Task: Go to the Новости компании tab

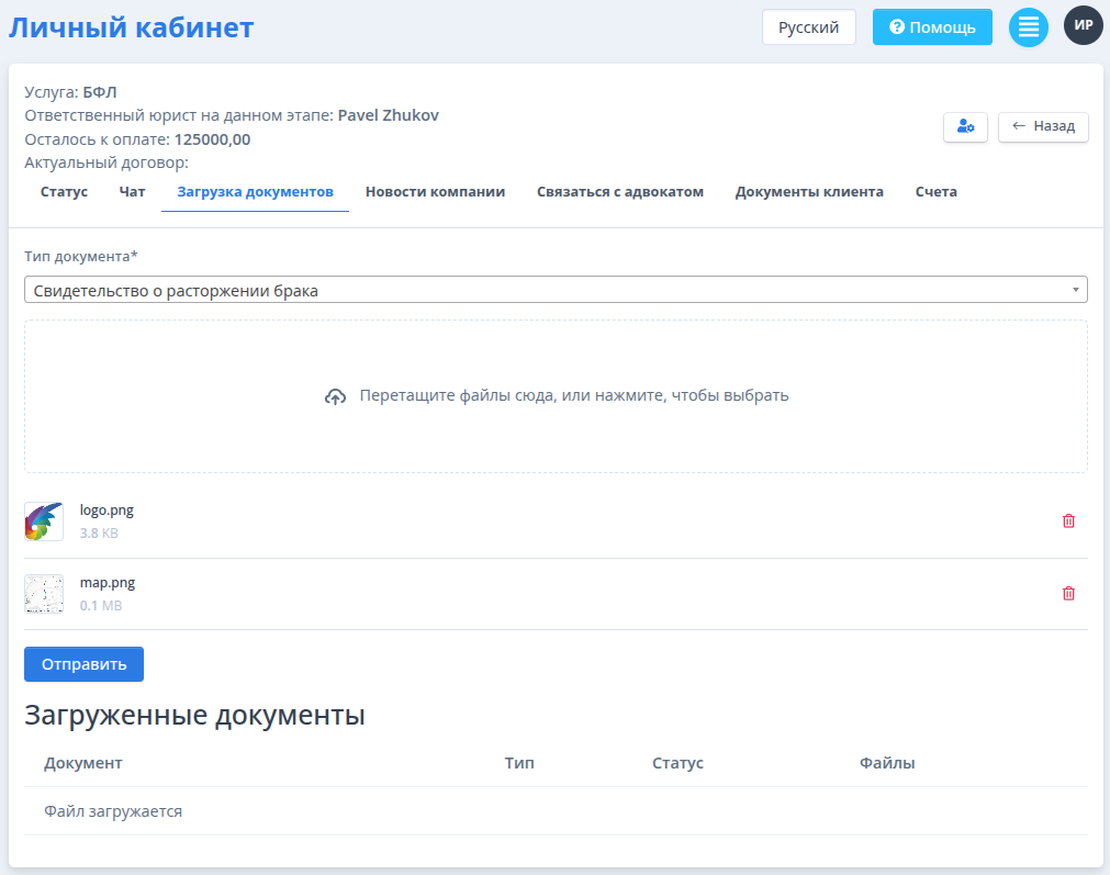Action: [x=435, y=192]
